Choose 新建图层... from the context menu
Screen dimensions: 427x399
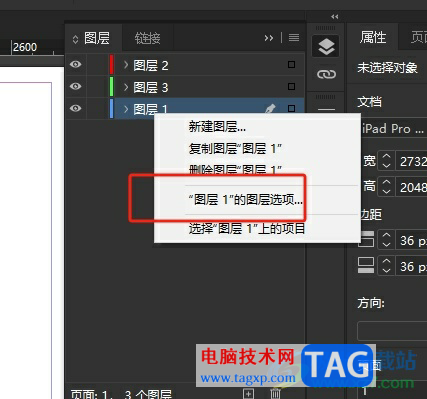coord(217,127)
